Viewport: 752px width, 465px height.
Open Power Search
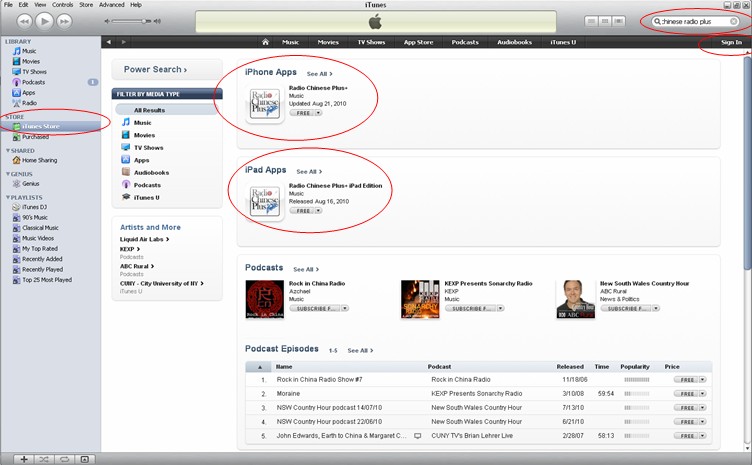[x=155, y=70]
